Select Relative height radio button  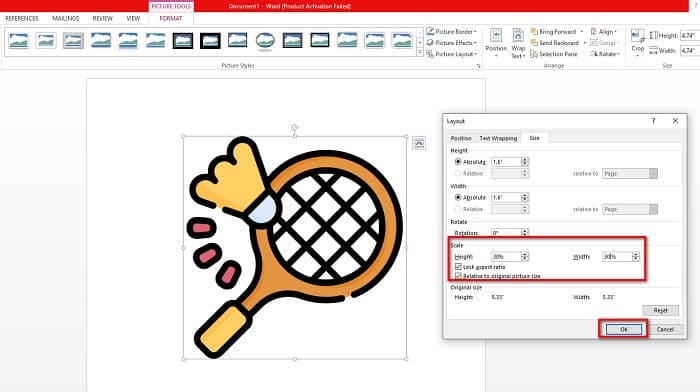[458, 173]
